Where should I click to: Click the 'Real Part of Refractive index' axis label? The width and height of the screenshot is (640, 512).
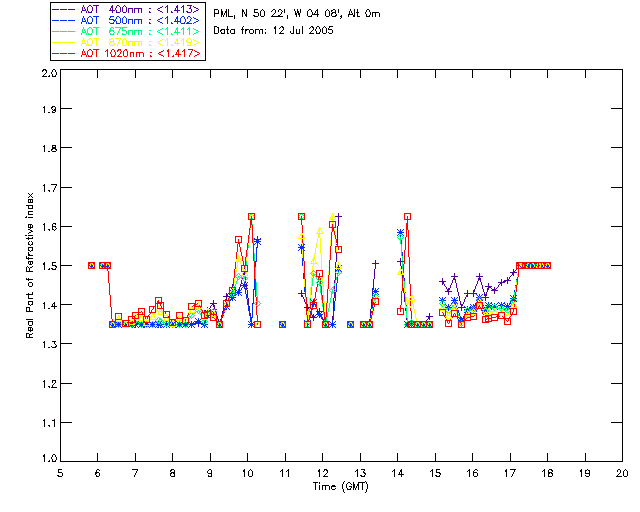[30, 265]
